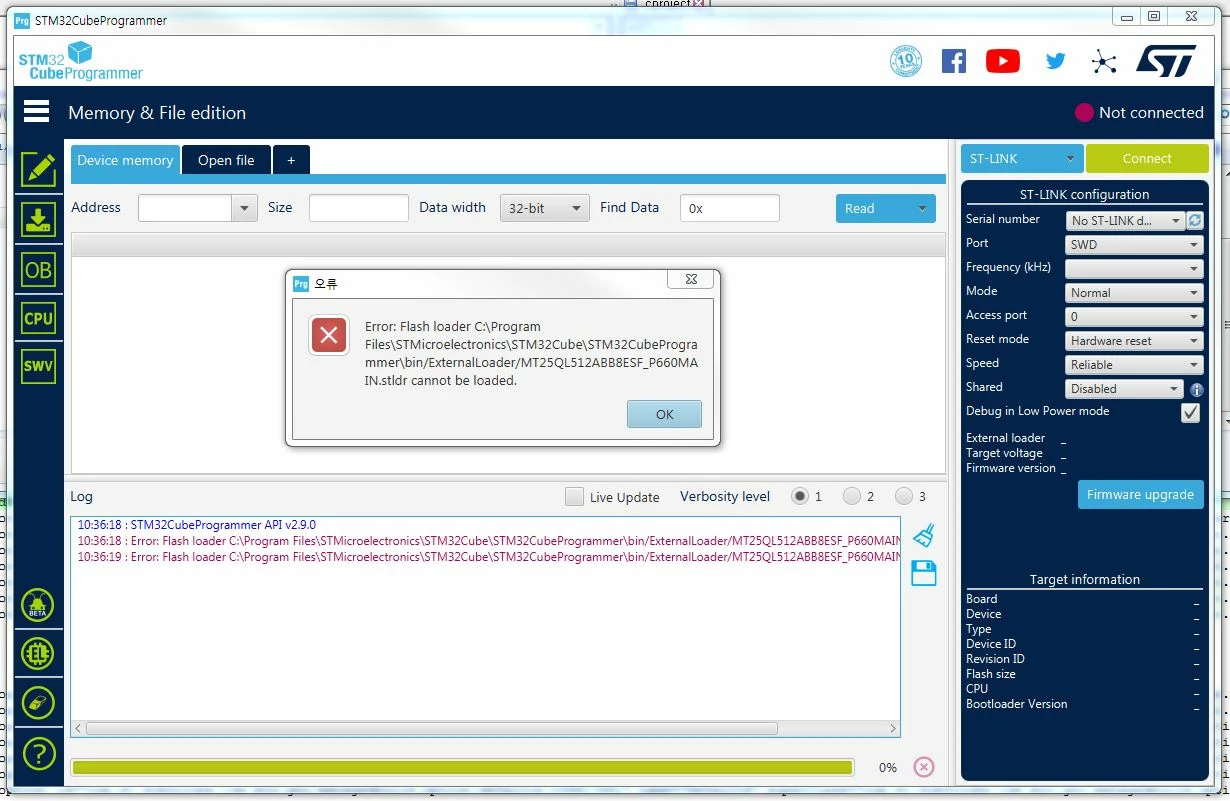Click OK in the error dialog
This screenshot has height=801, width=1230.
click(664, 414)
